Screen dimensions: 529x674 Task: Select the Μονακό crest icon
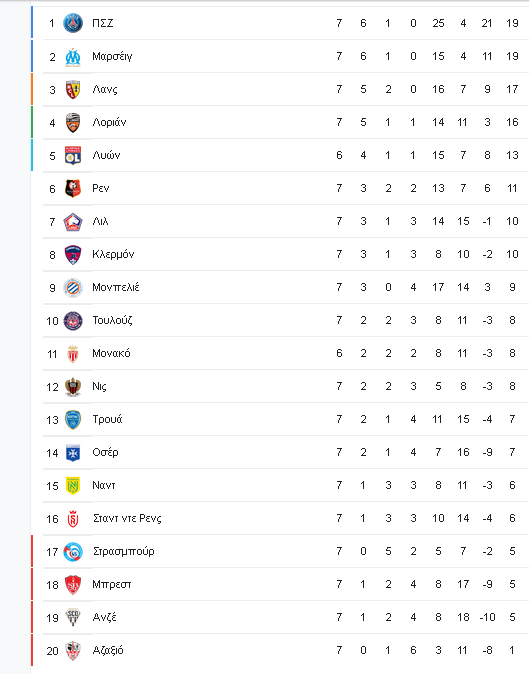(73, 354)
